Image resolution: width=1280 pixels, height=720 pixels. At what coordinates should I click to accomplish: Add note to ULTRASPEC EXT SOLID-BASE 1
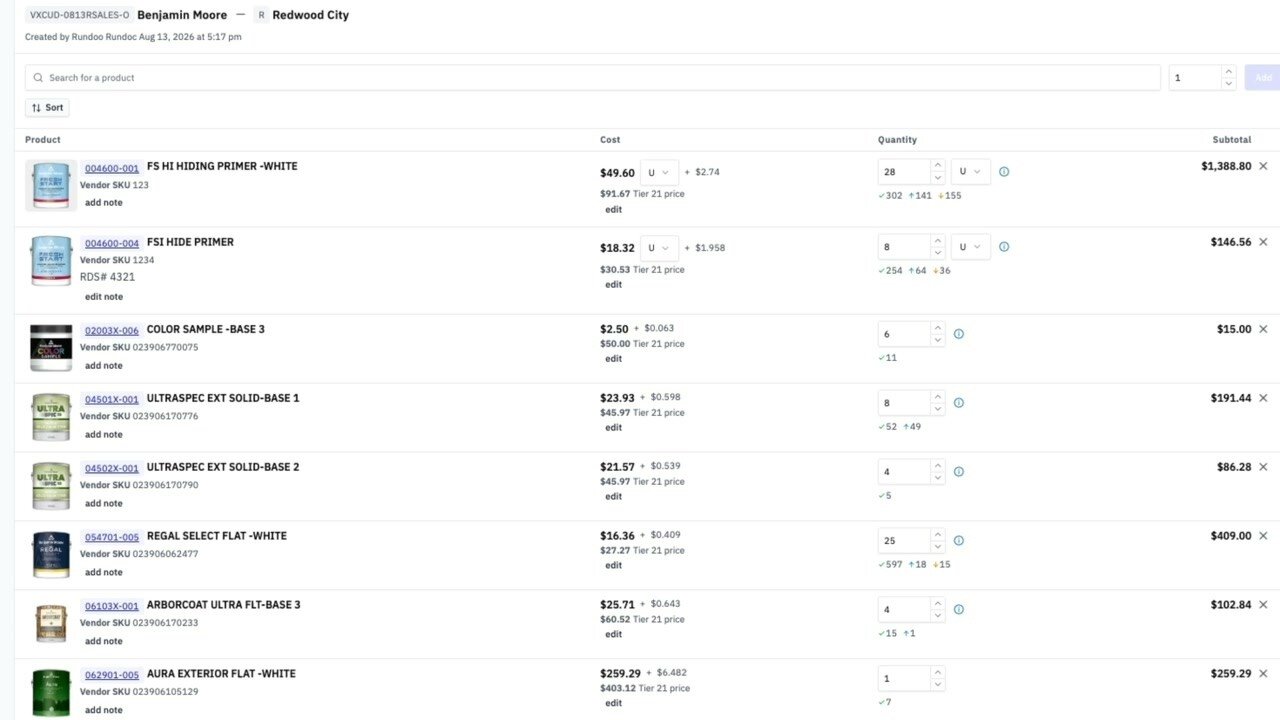click(x=104, y=435)
